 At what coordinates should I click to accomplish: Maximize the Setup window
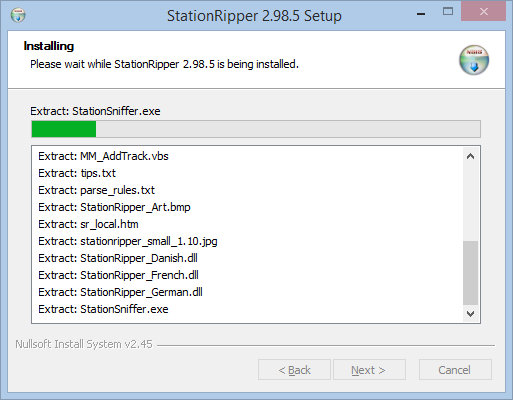coord(448,12)
